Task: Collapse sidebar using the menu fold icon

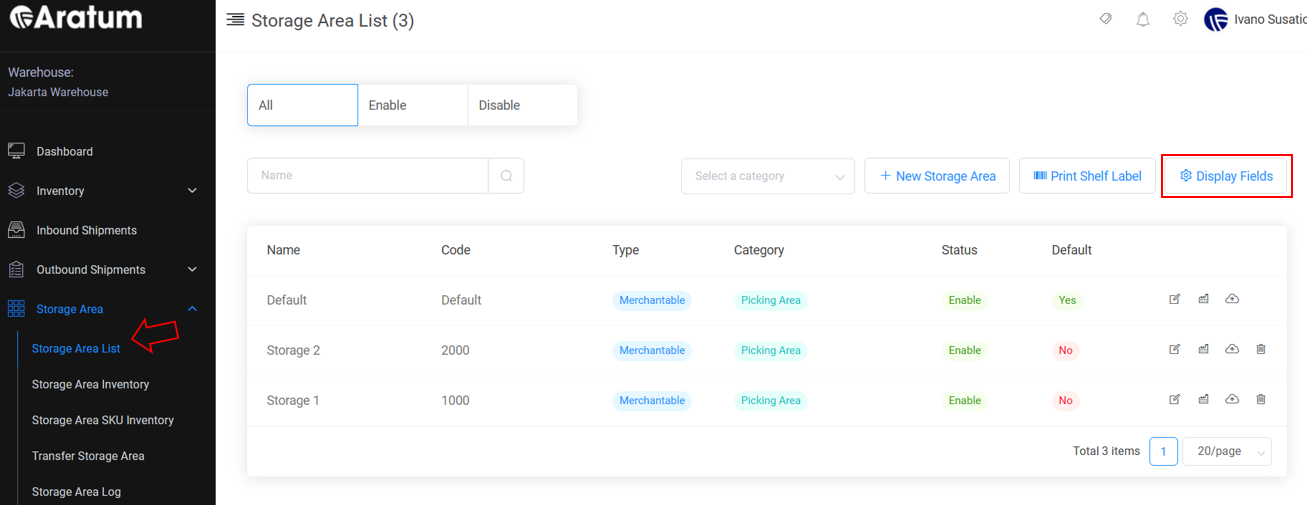Action: point(235,20)
